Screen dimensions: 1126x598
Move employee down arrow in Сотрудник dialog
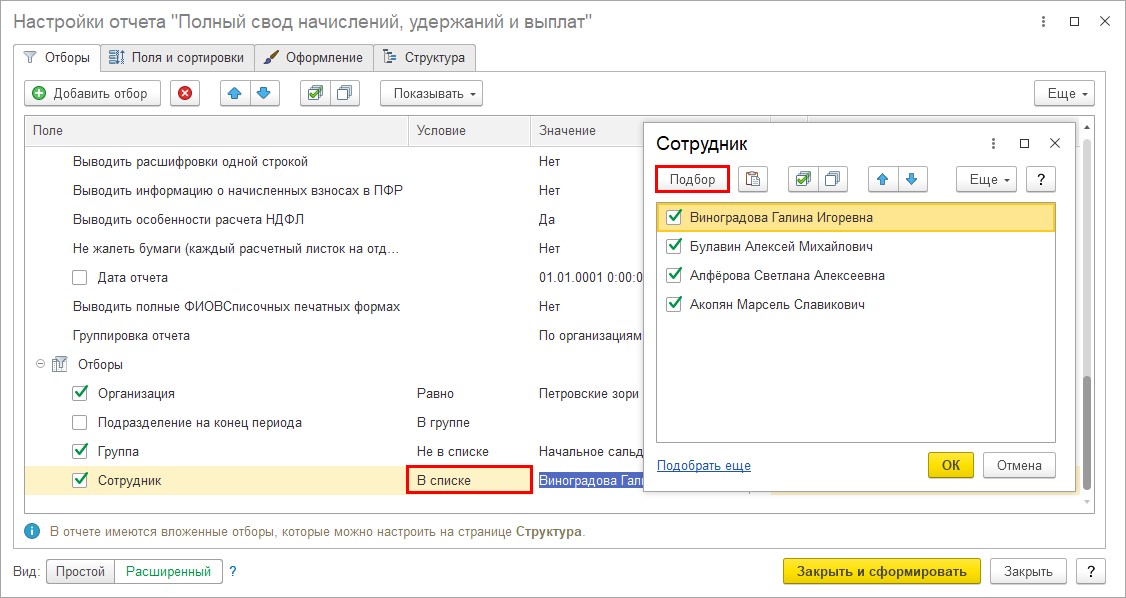[x=912, y=179]
